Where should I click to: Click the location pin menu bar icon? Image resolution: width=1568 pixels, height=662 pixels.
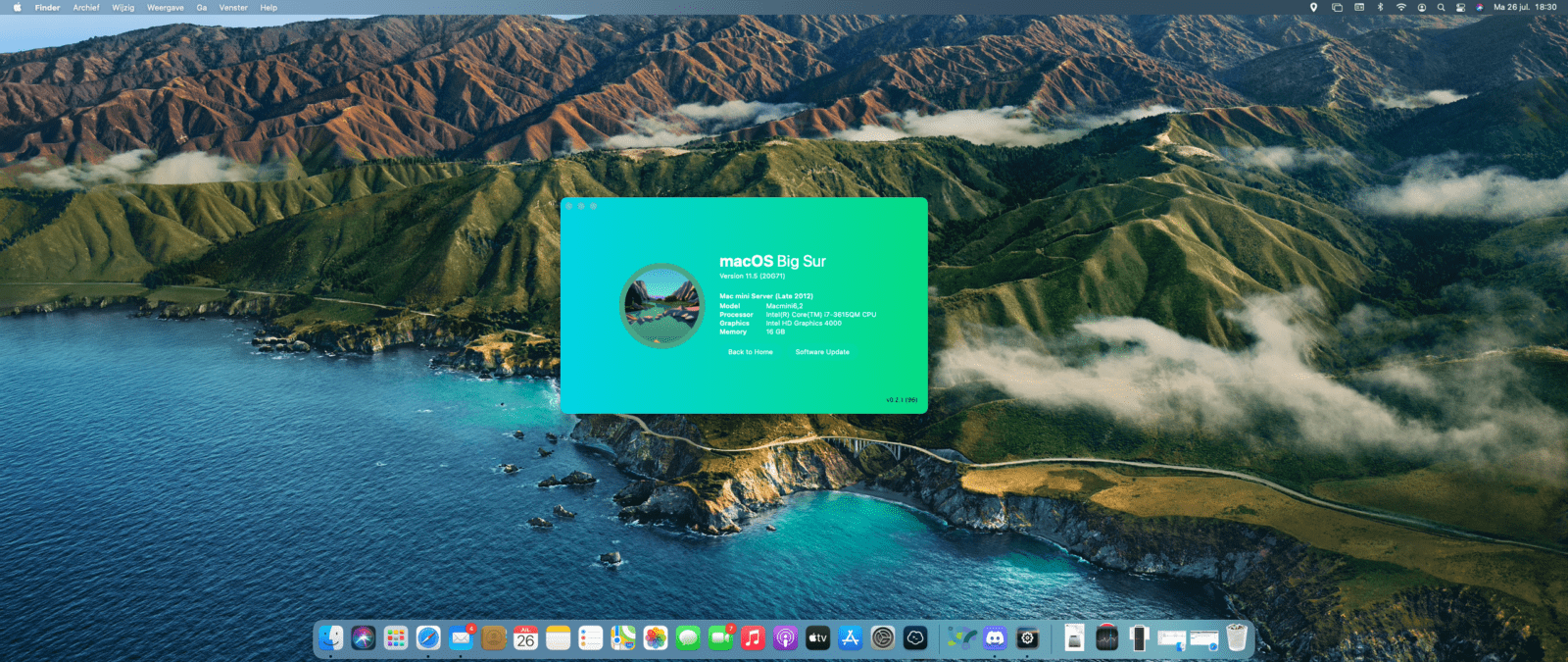click(1313, 7)
